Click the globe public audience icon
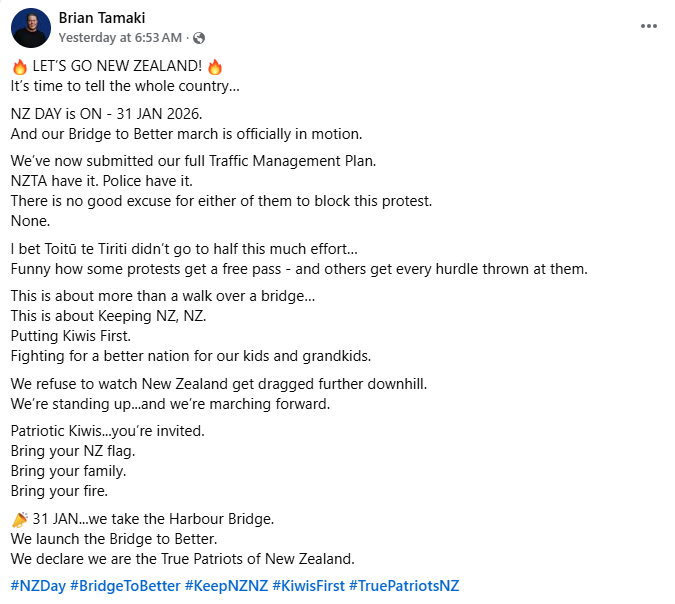Image resolution: width=675 pixels, height=604 pixels. [x=199, y=38]
